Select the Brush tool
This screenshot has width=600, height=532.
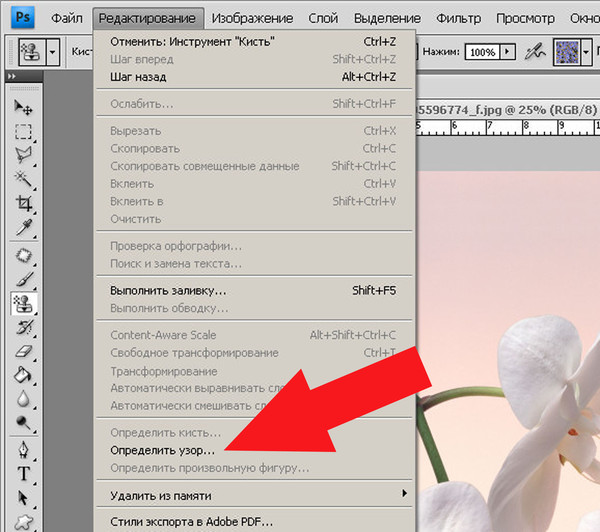23,279
